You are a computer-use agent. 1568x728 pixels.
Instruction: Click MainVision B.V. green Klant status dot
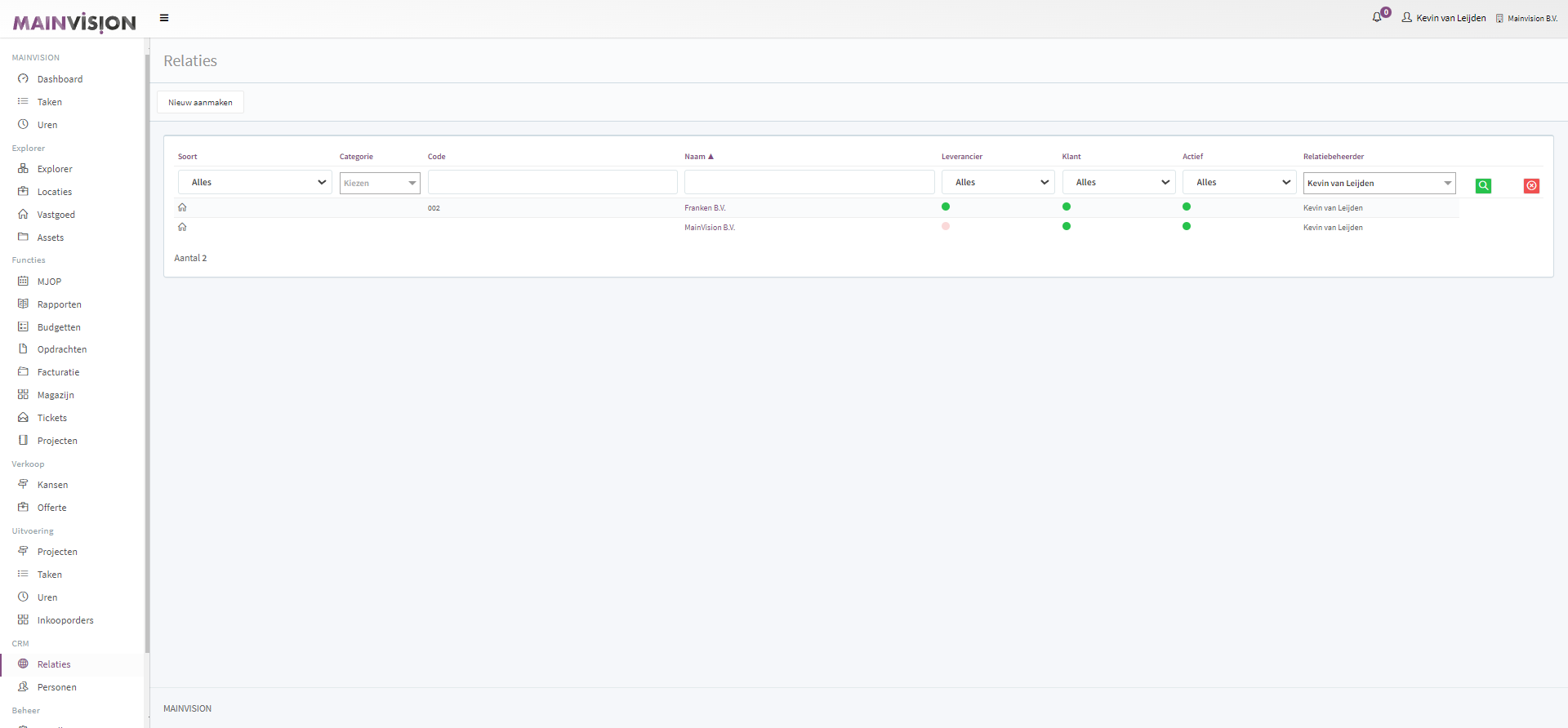1067,226
